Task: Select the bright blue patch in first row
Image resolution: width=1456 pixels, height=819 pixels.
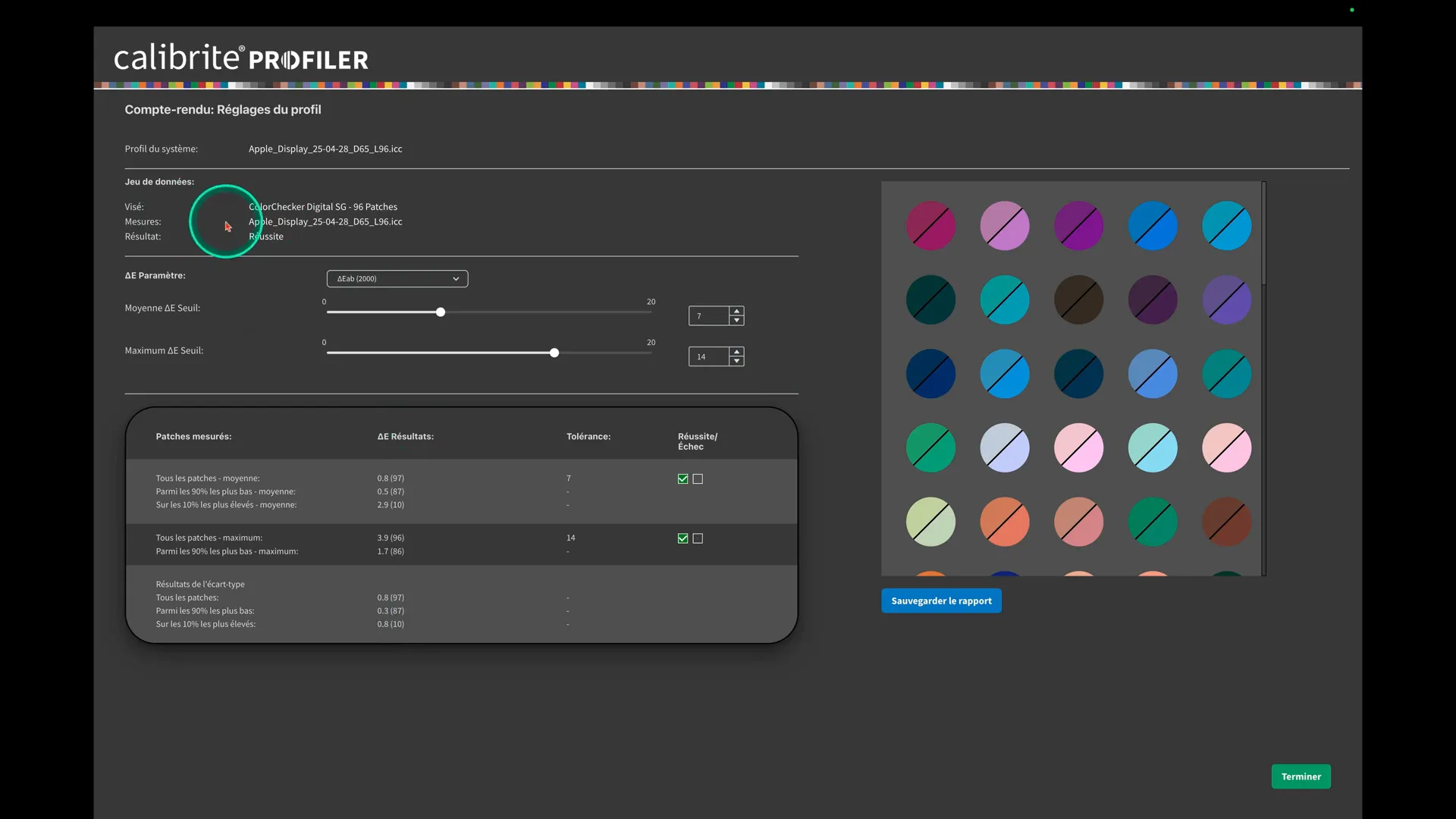Action: 1153,226
